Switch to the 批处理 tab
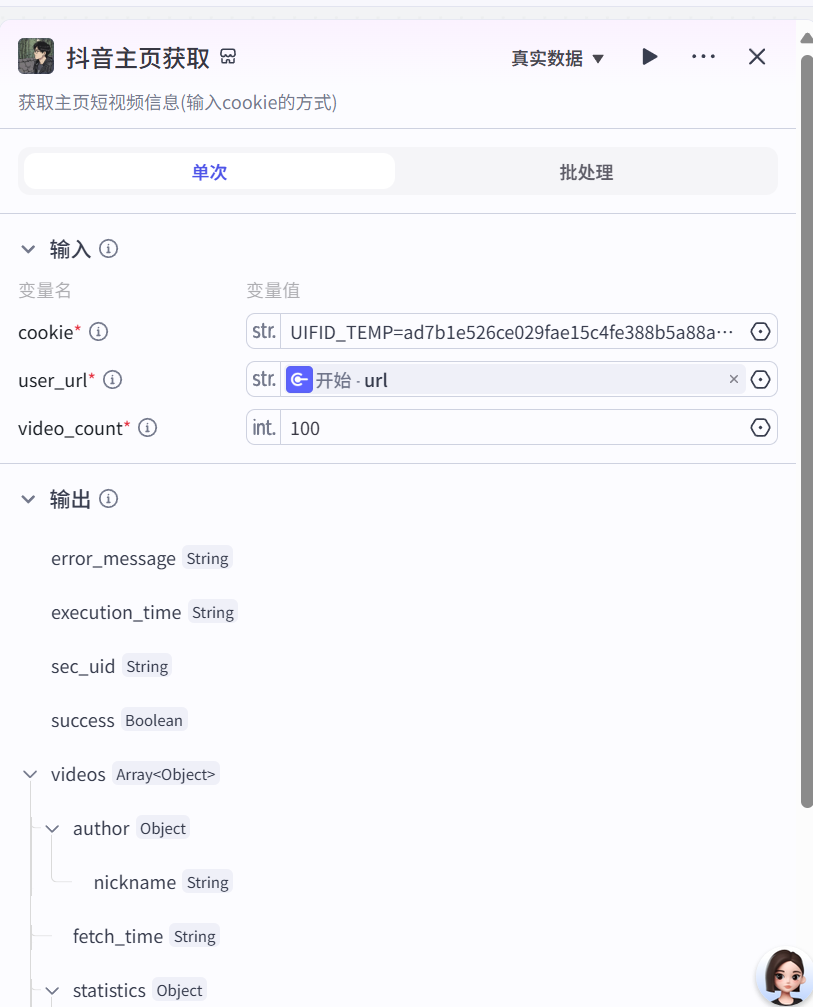This screenshot has width=813, height=1007. click(x=586, y=172)
